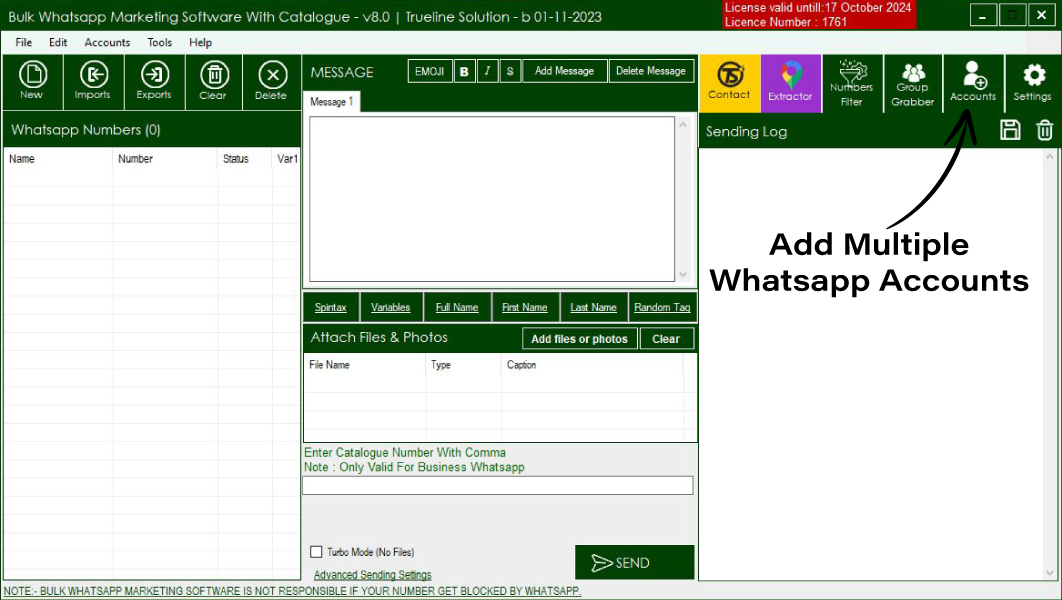Click the Status column header
The width and height of the screenshot is (1062, 600).
coord(245,159)
